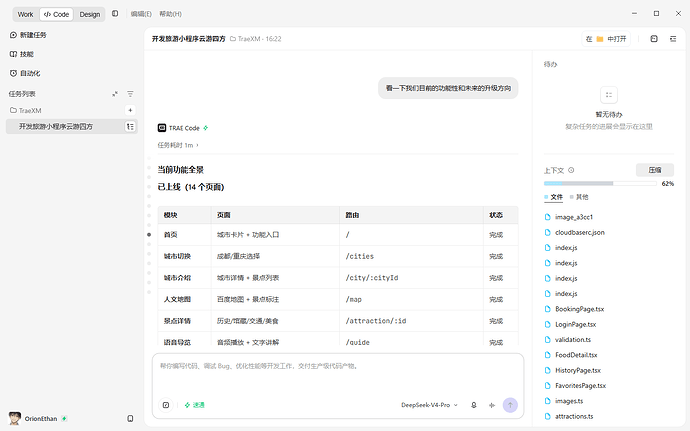Click the OrionEthan user avatar
The height and width of the screenshot is (431, 690).
click(x=15, y=418)
